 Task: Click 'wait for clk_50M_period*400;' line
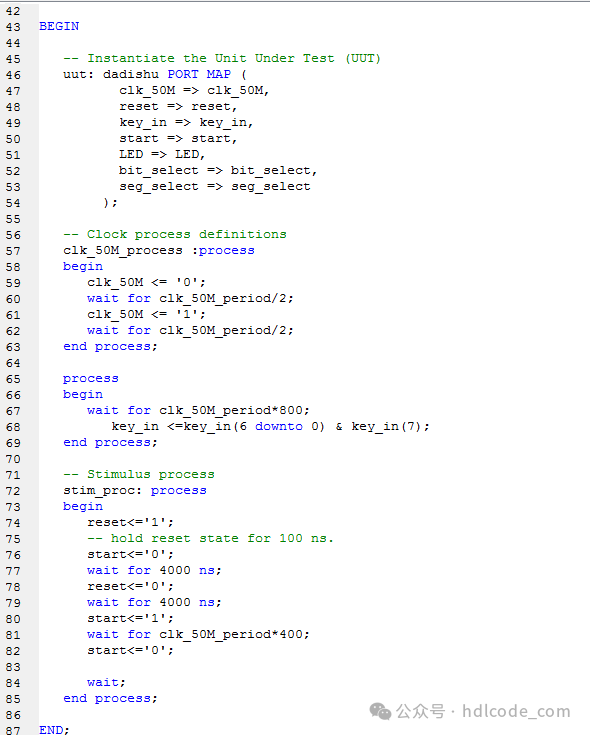[x=198, y=634]
